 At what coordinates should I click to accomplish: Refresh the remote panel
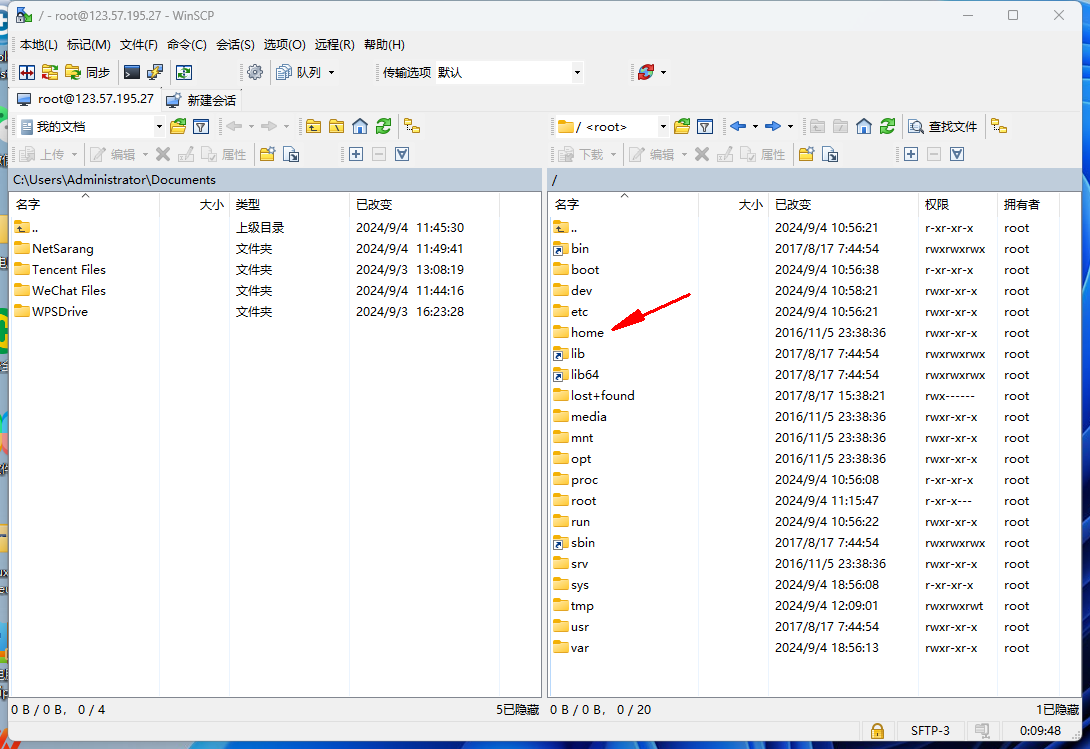click(887, 127)
